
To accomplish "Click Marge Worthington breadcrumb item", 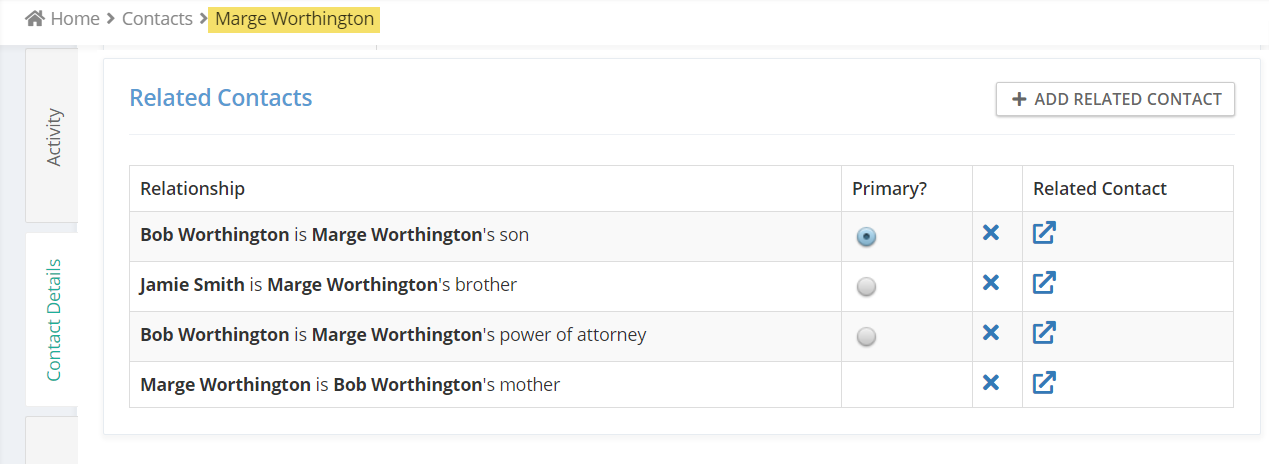I will point(294,19).
